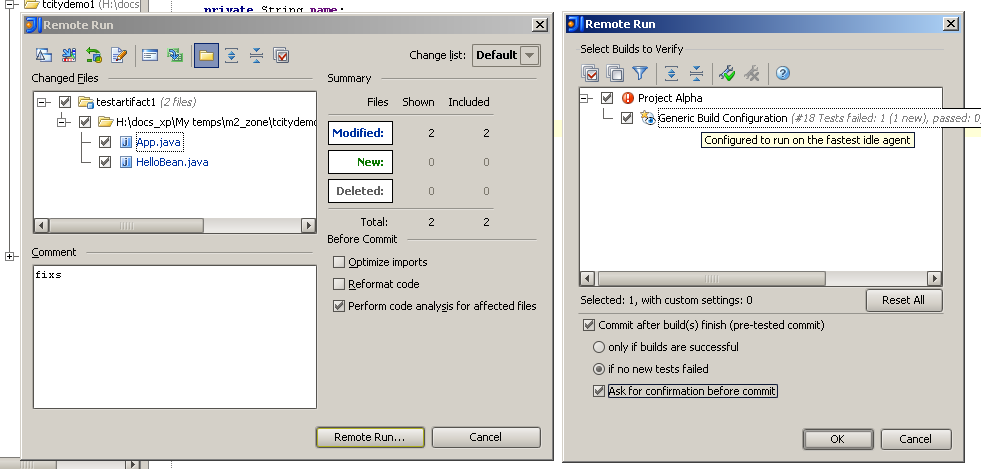Uncheck the App.java checkbox
Image resolution: width=981 pixels, height=469 pixels.
[x=105, y=143]
